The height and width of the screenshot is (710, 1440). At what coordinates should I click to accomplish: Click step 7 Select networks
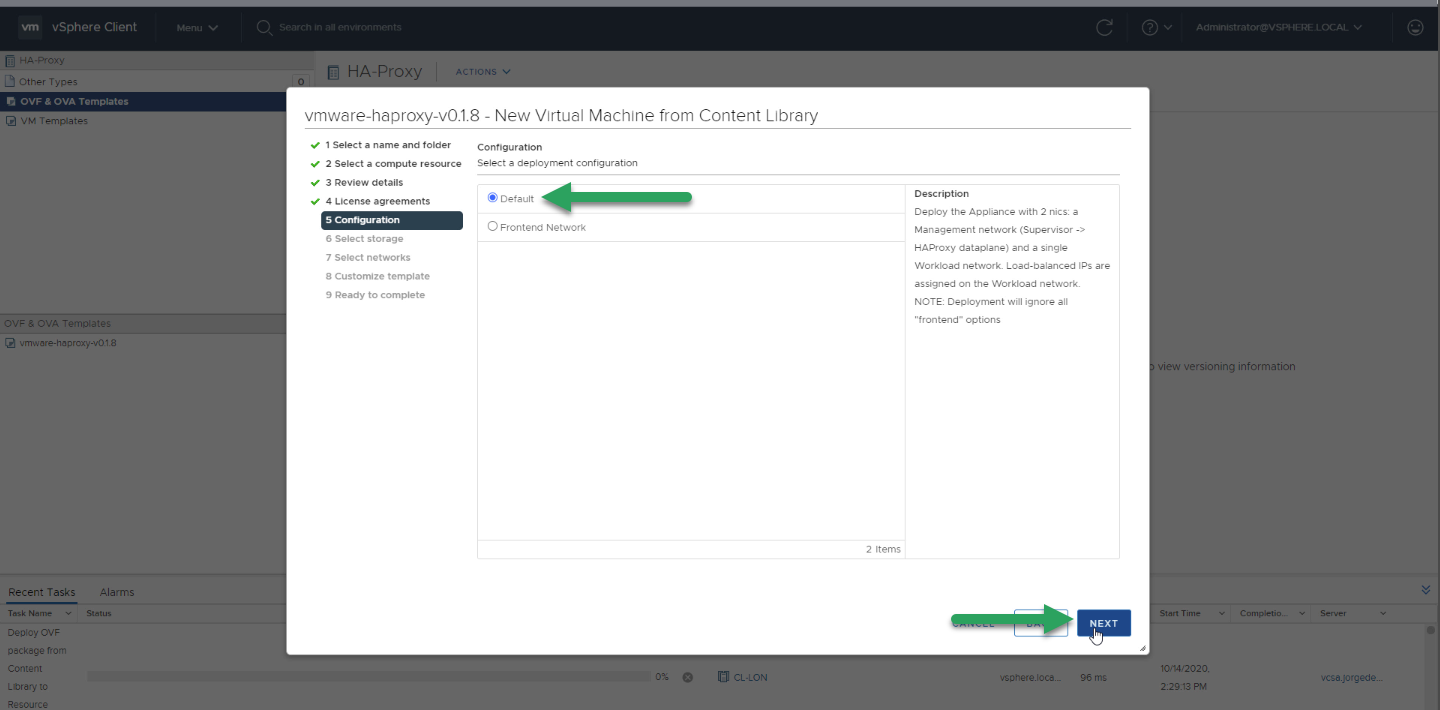(x=367, y=258)
